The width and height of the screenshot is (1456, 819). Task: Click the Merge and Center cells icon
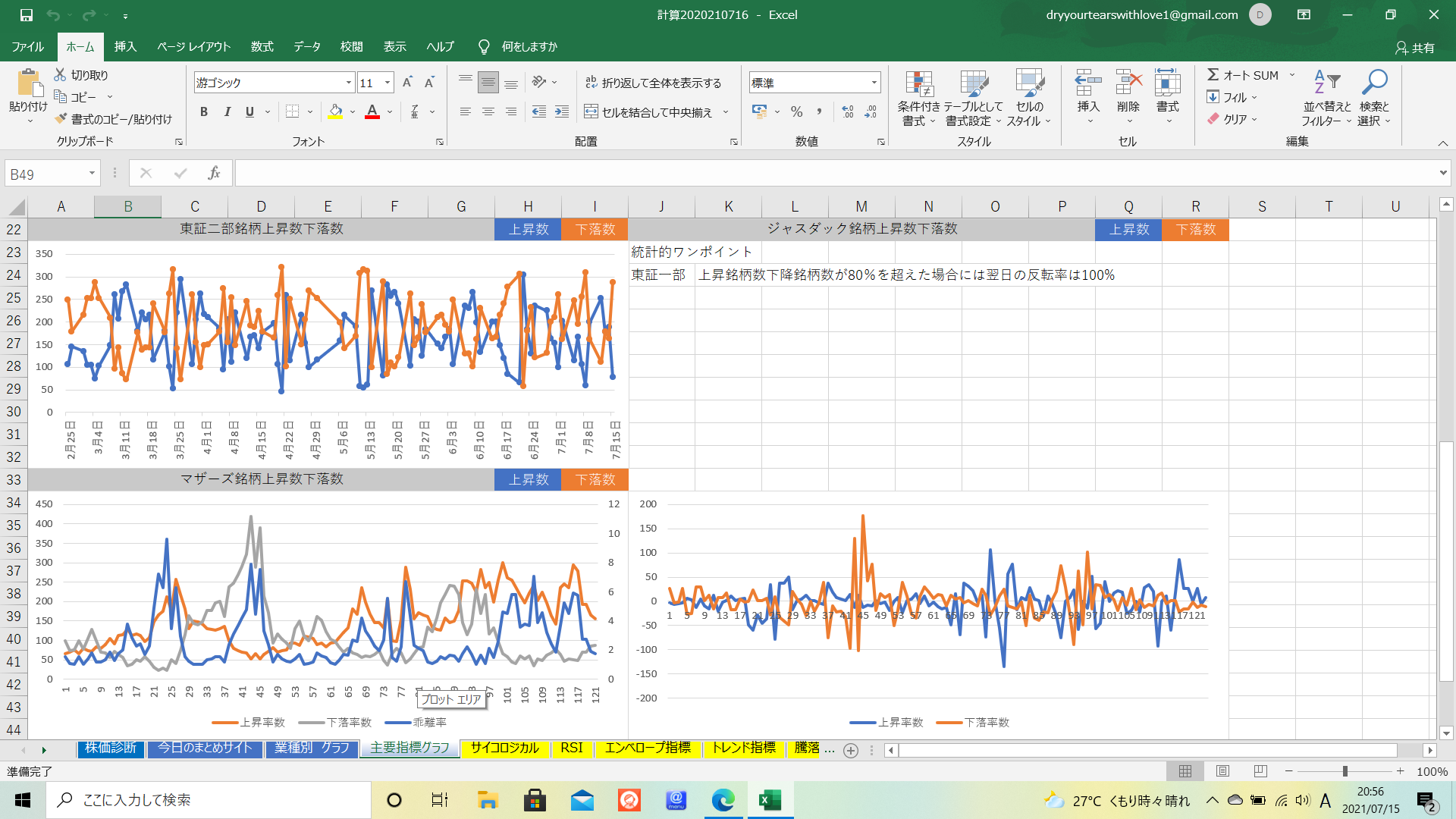point(591,112)
